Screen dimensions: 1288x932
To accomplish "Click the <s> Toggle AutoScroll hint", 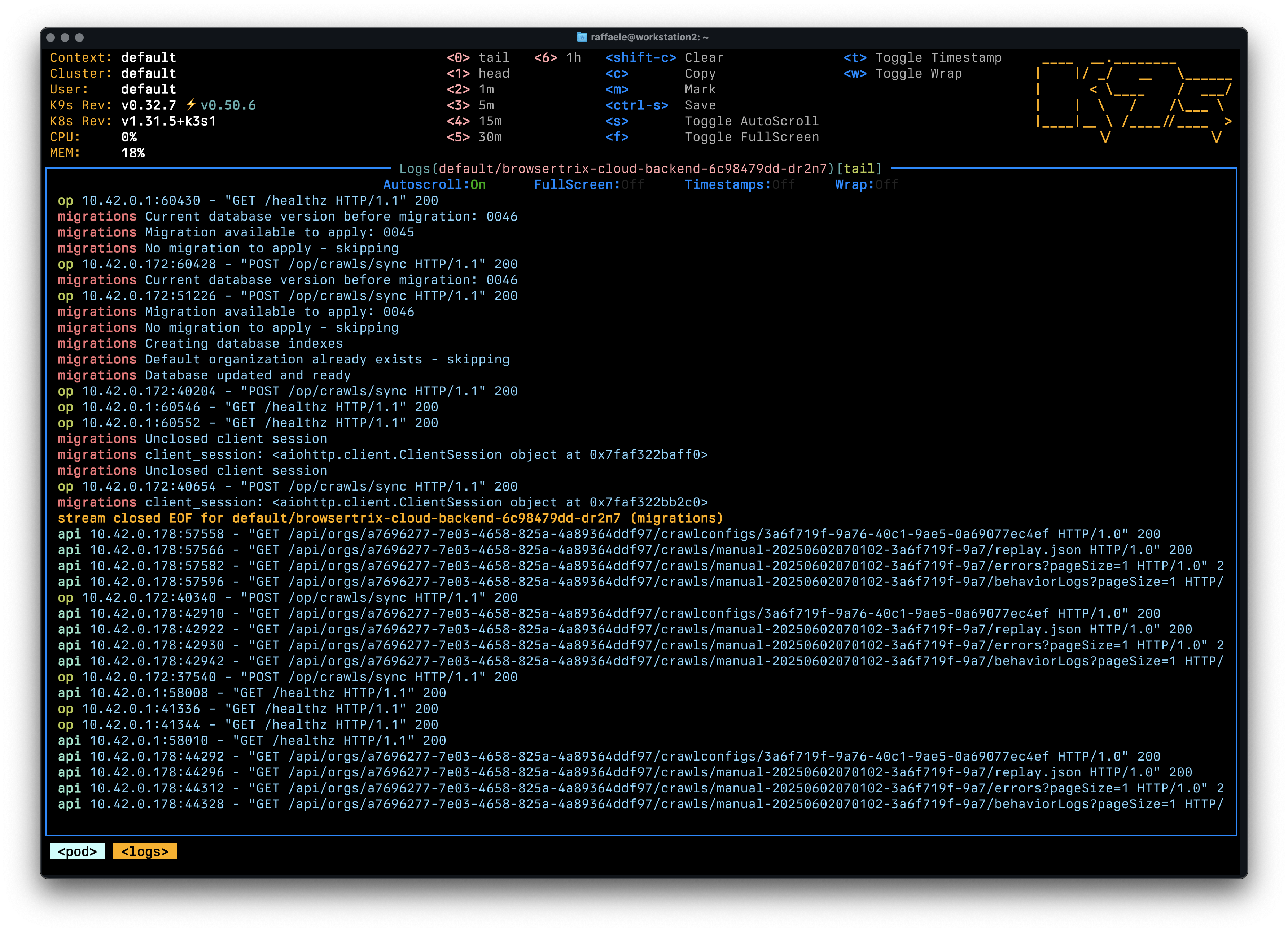I will click(712, 121).
